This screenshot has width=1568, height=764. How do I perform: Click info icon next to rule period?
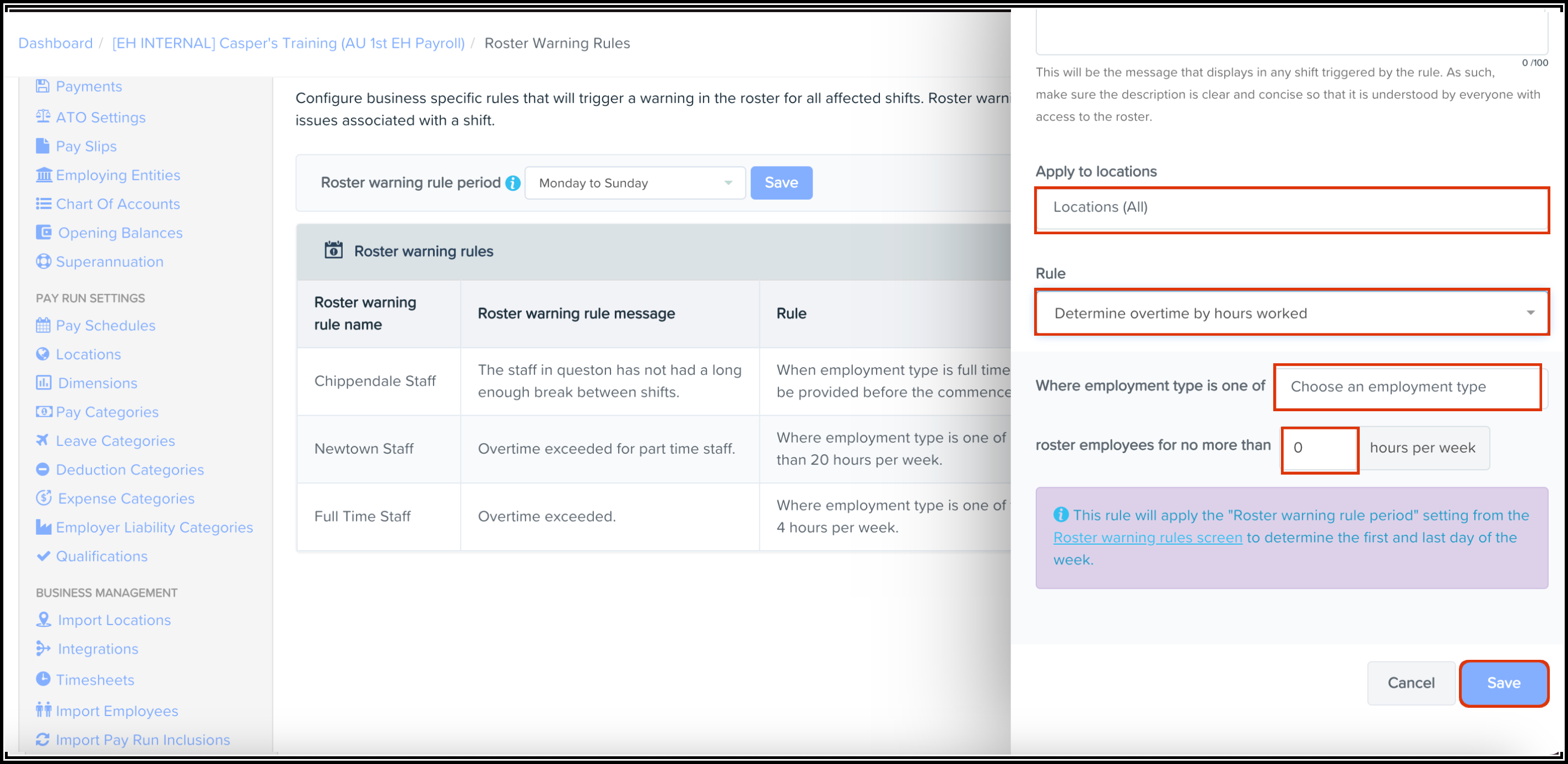pos(513,182)
